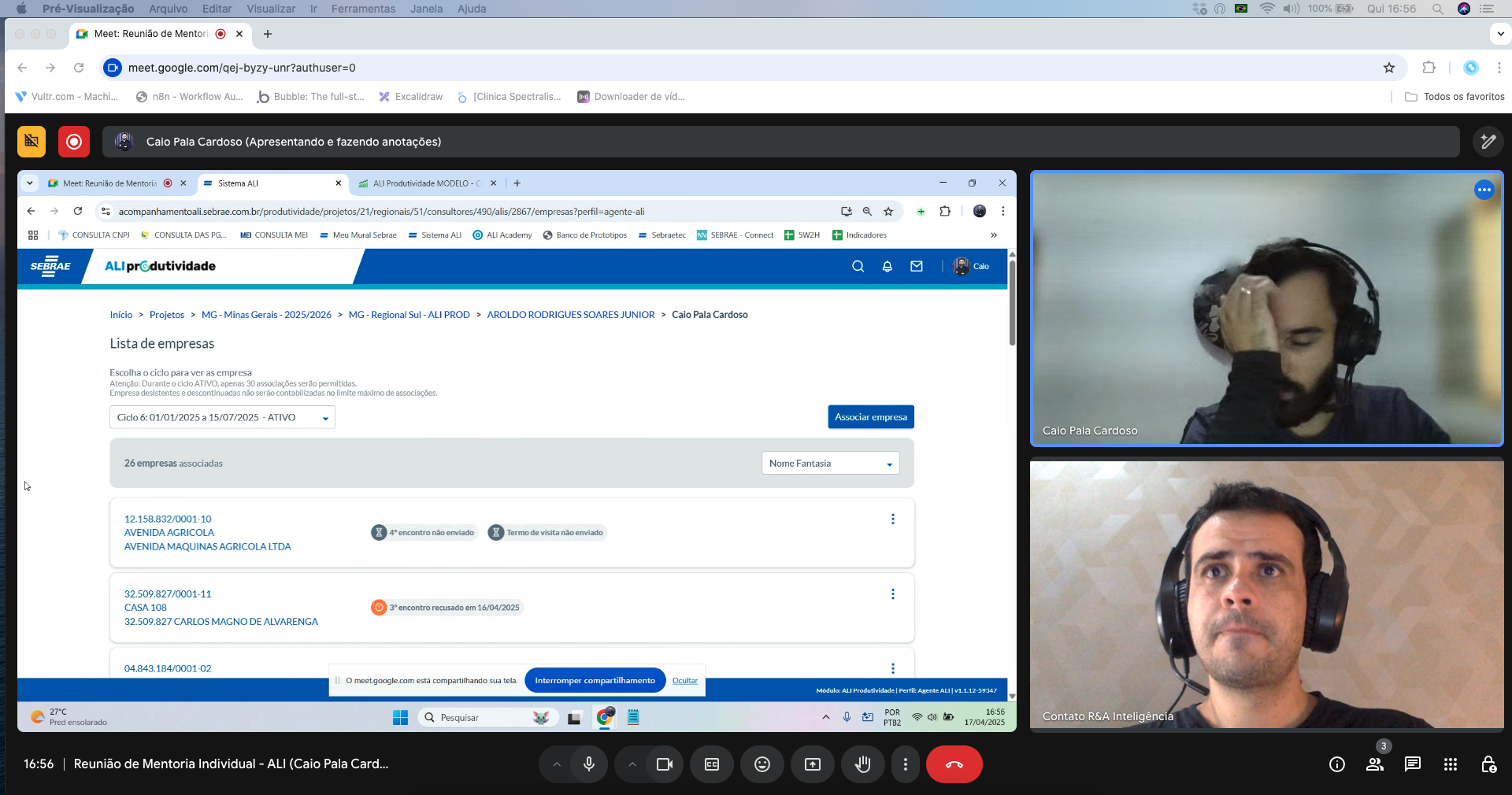Open tab list dropdown in shared browser
Viewport: 1512px width, 795px height.
click(x=30, y=183)
